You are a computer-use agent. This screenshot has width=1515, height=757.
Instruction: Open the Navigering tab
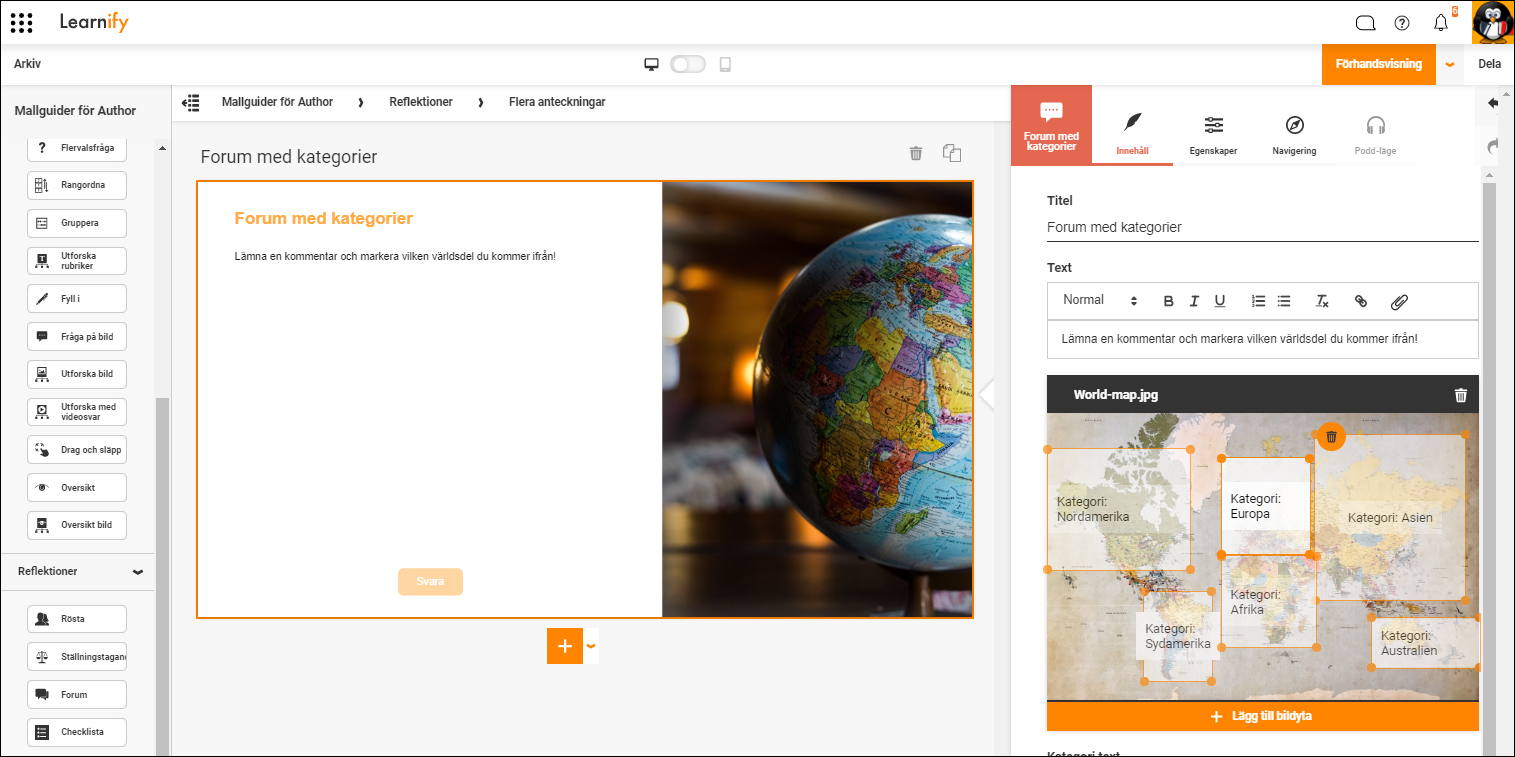(1294, 135)
